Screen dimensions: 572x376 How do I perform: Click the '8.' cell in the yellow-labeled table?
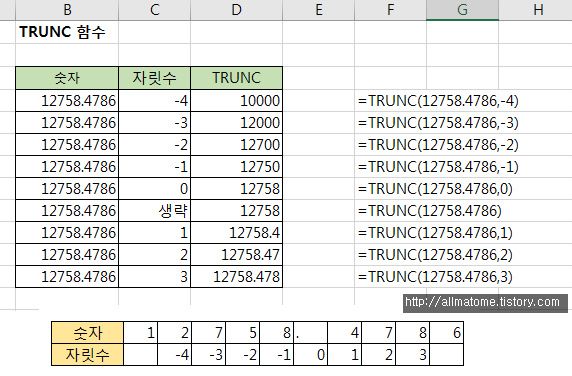tap(277, 333)
